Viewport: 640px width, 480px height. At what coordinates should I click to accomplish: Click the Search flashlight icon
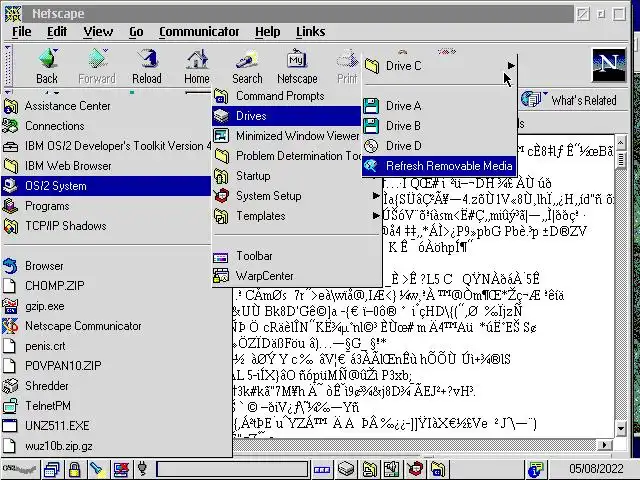[x=247, y=59]
